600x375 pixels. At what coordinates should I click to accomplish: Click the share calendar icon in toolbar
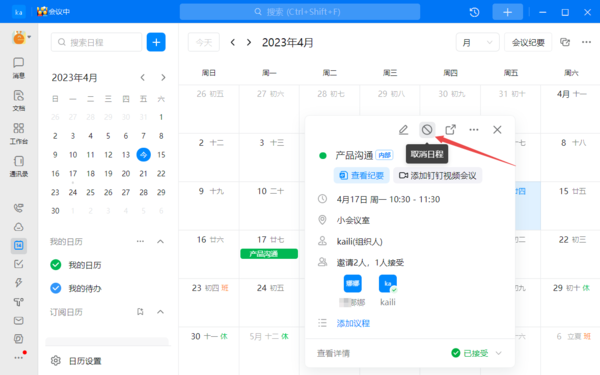(x=565, y=42)
